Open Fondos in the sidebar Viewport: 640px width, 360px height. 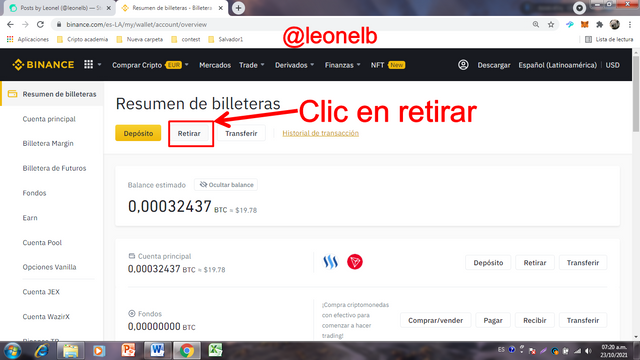34,193
